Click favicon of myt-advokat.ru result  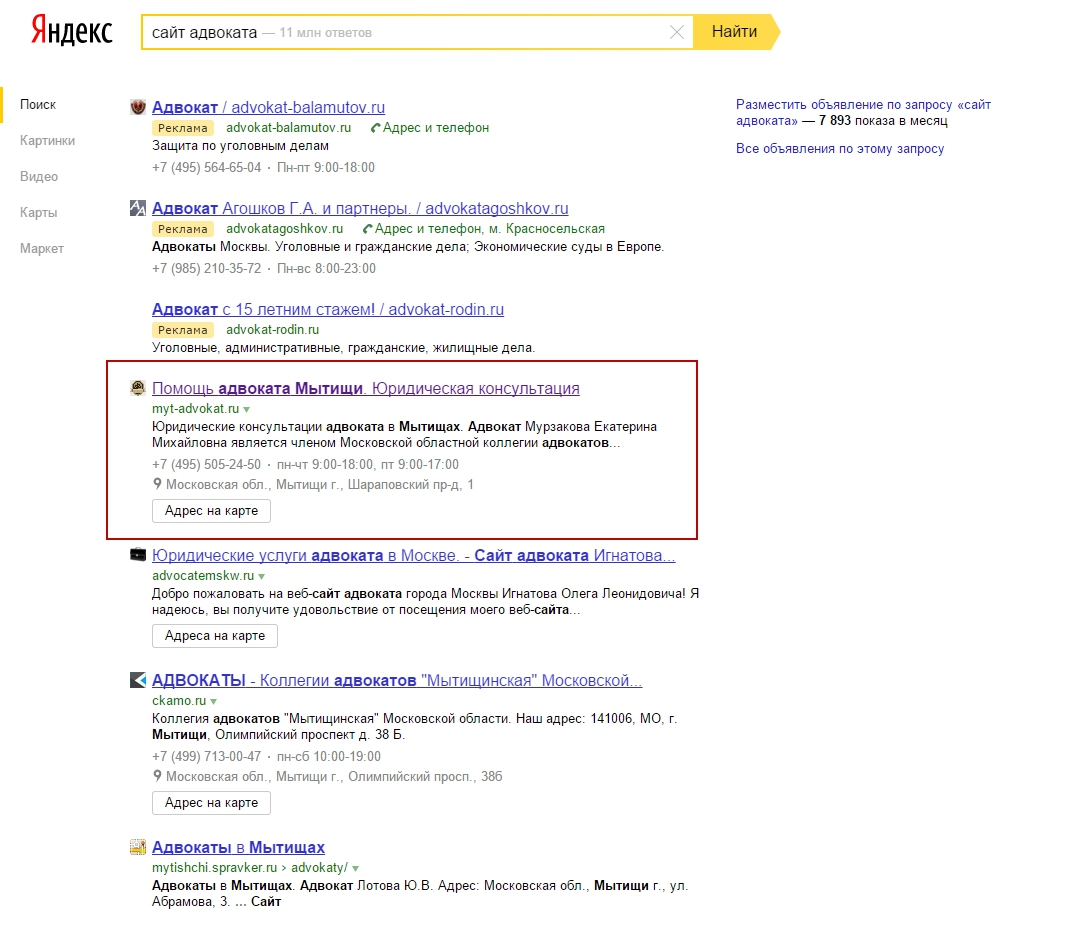coord(138,388)
